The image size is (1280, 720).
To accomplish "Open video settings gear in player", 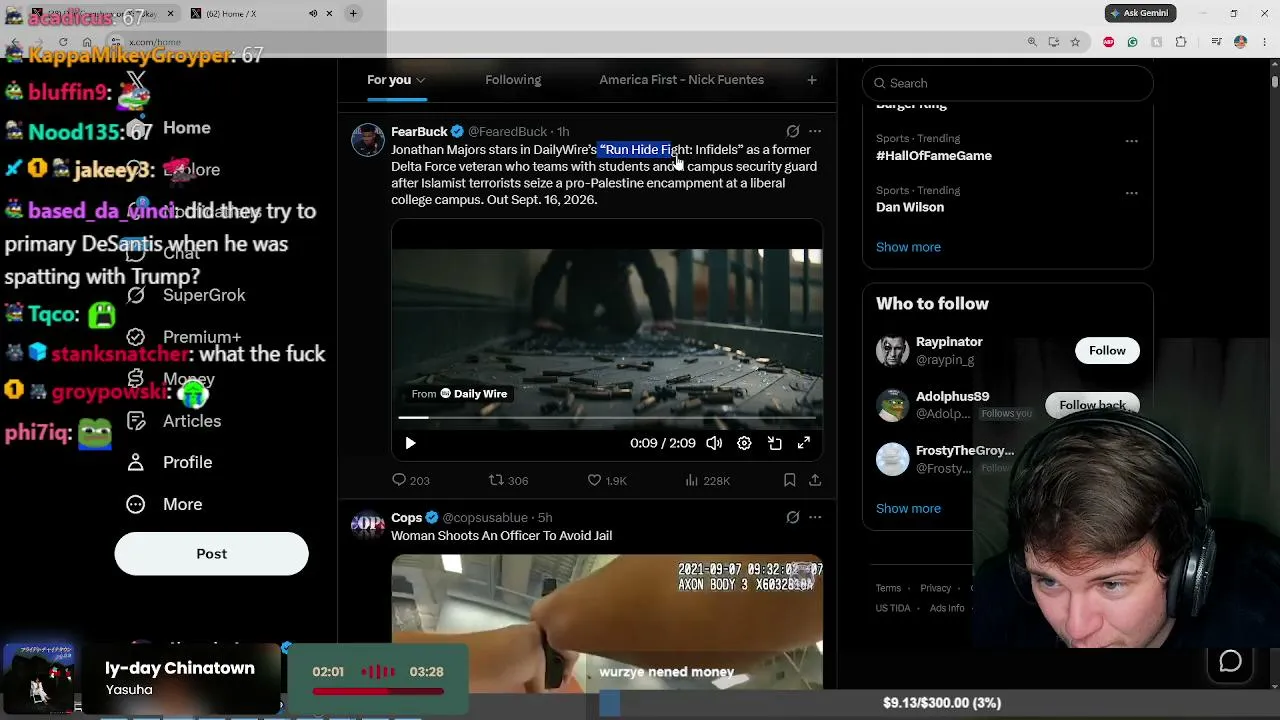I will 744,443.
